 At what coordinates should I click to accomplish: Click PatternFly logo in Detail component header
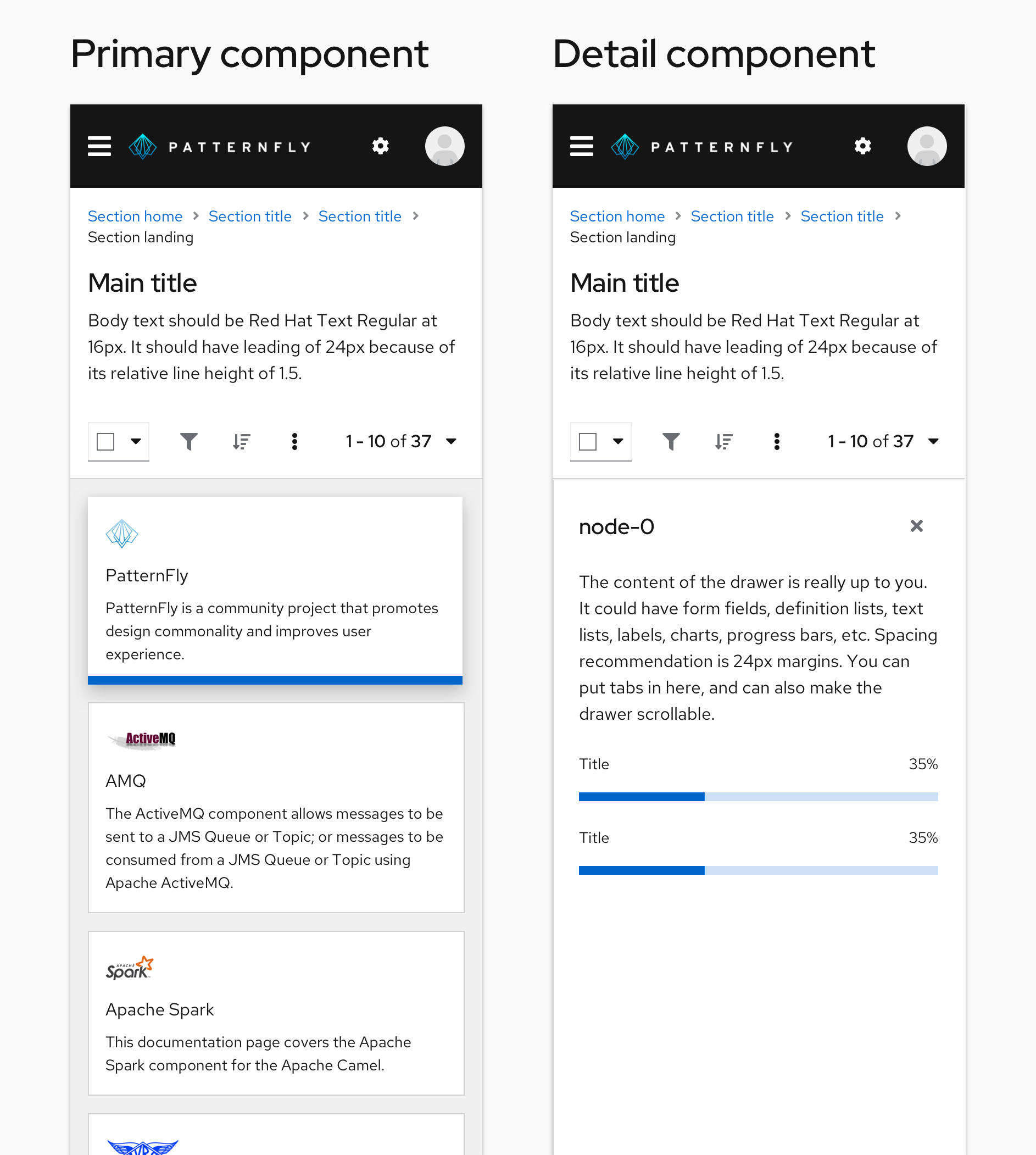pos(703,147)
